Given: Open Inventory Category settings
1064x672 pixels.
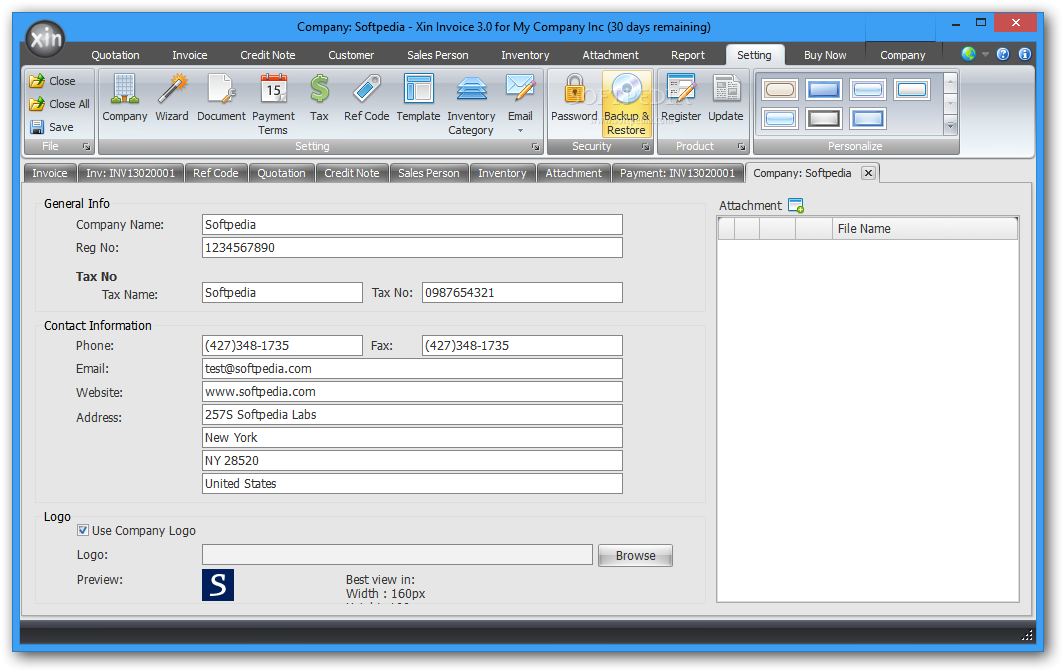Looking at the screenshot, I should 471,105.
